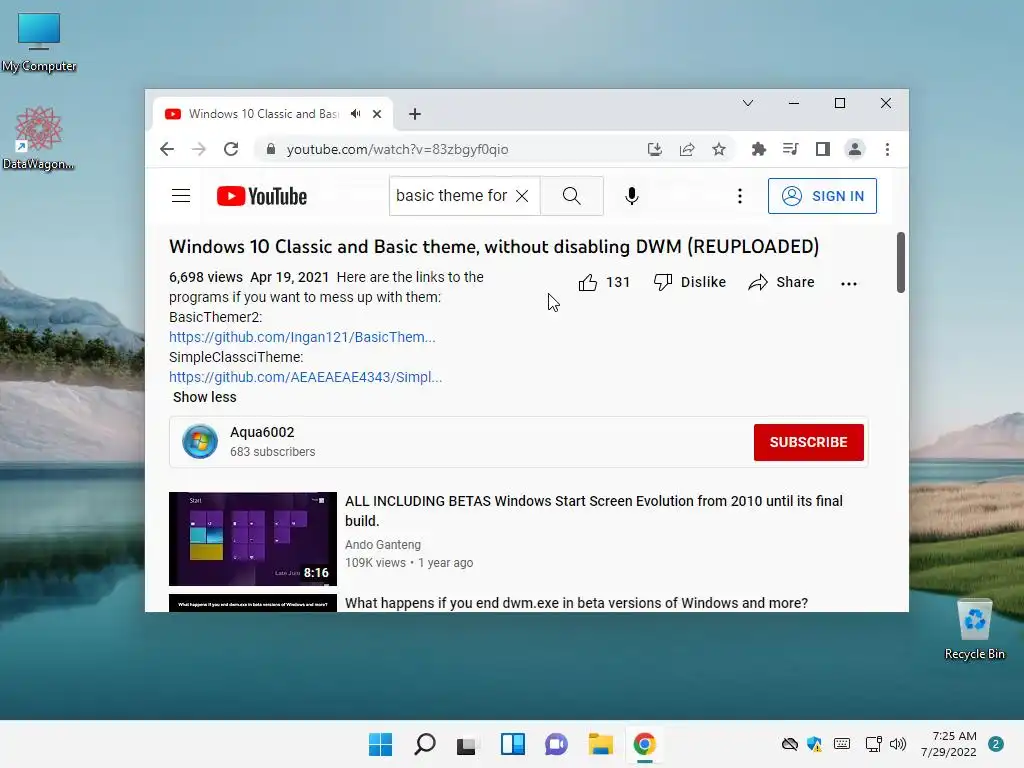The image size is (1024, 768).
Task: Open the Windows Start button
Action: pyautogui.click(x=381, y=744)
